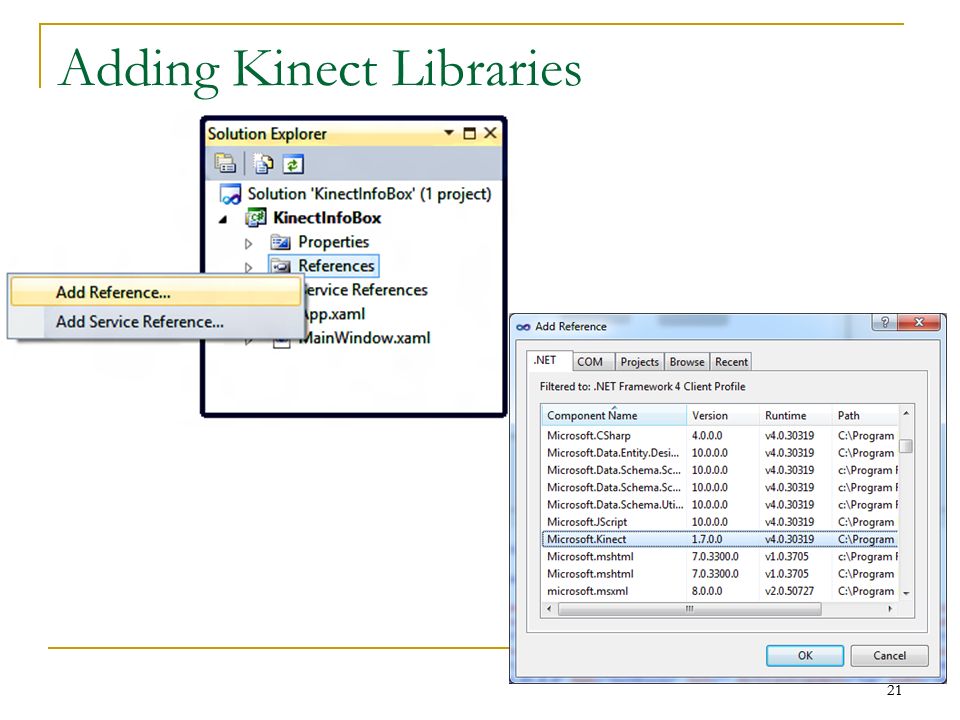Click version 8.0.0.0 in the msxml row
The image size is (960, 720).
tap(707, 591)
